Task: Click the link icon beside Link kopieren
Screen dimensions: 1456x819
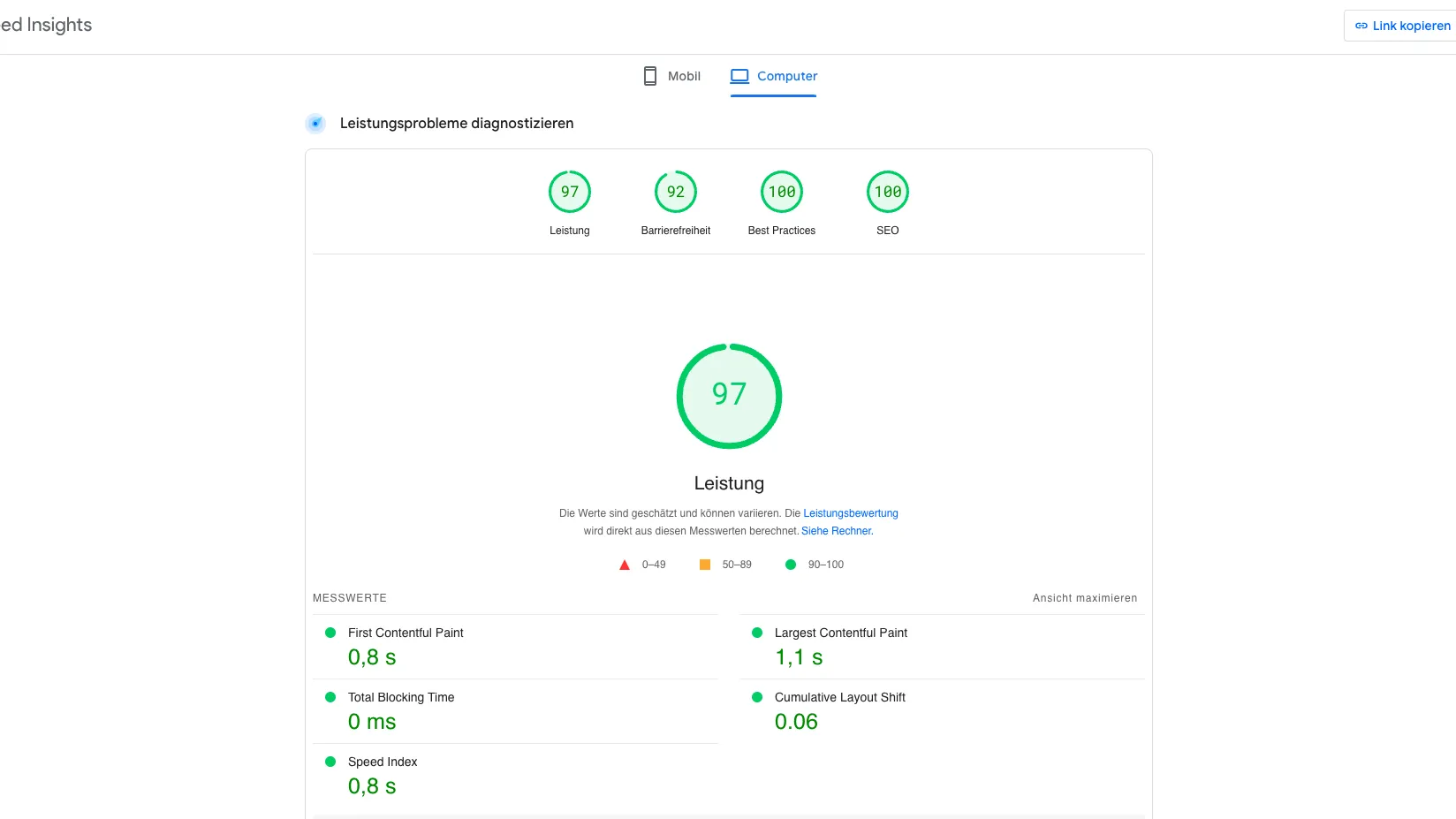Action: [x=1361, y=25]
